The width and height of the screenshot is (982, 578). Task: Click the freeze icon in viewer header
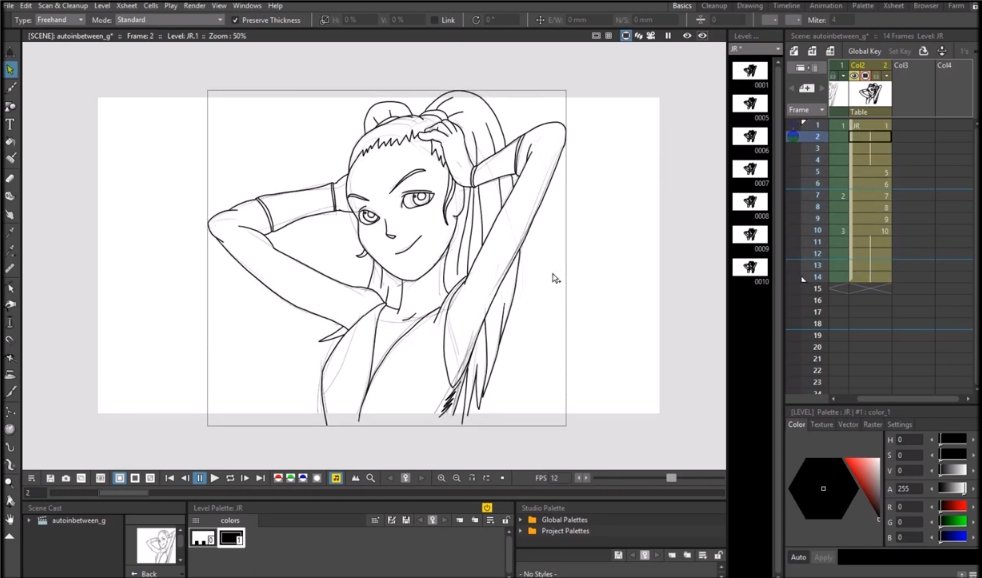pos(668,35)
